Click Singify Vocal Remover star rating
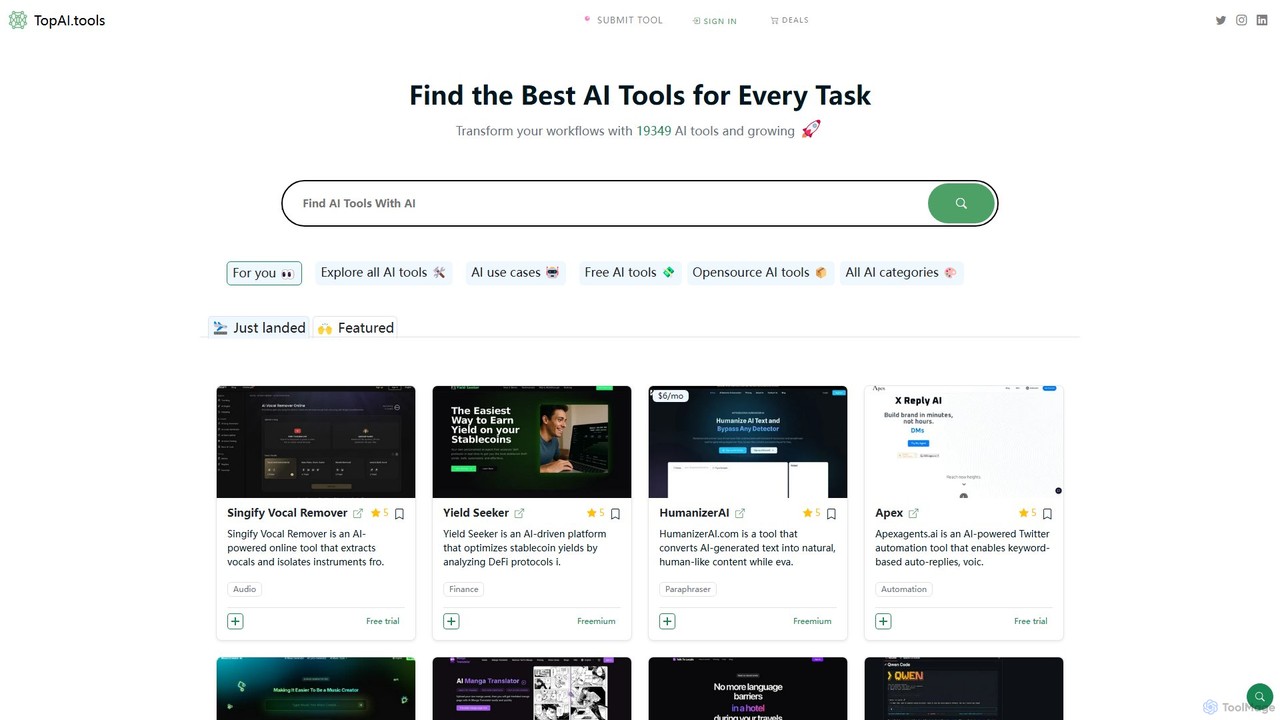This screenshot has height=720, width=1280. [379, 513]
